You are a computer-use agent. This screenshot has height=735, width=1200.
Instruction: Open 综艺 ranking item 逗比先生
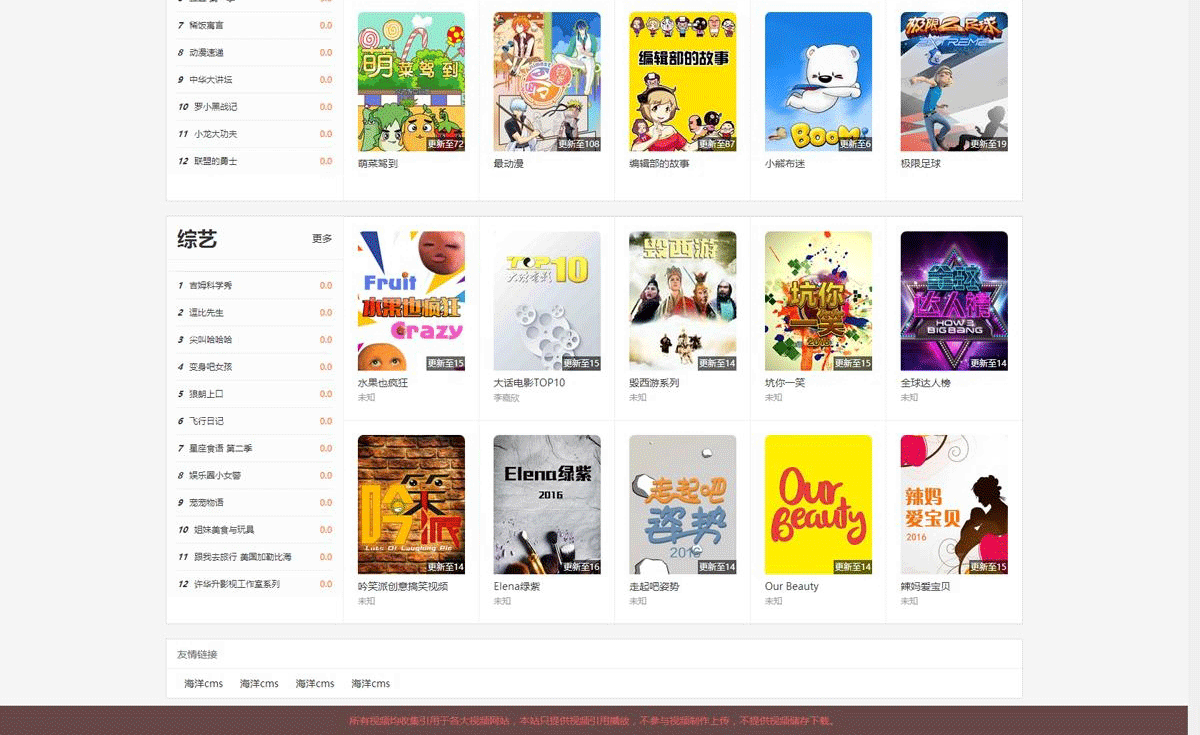tap(206, 312)
